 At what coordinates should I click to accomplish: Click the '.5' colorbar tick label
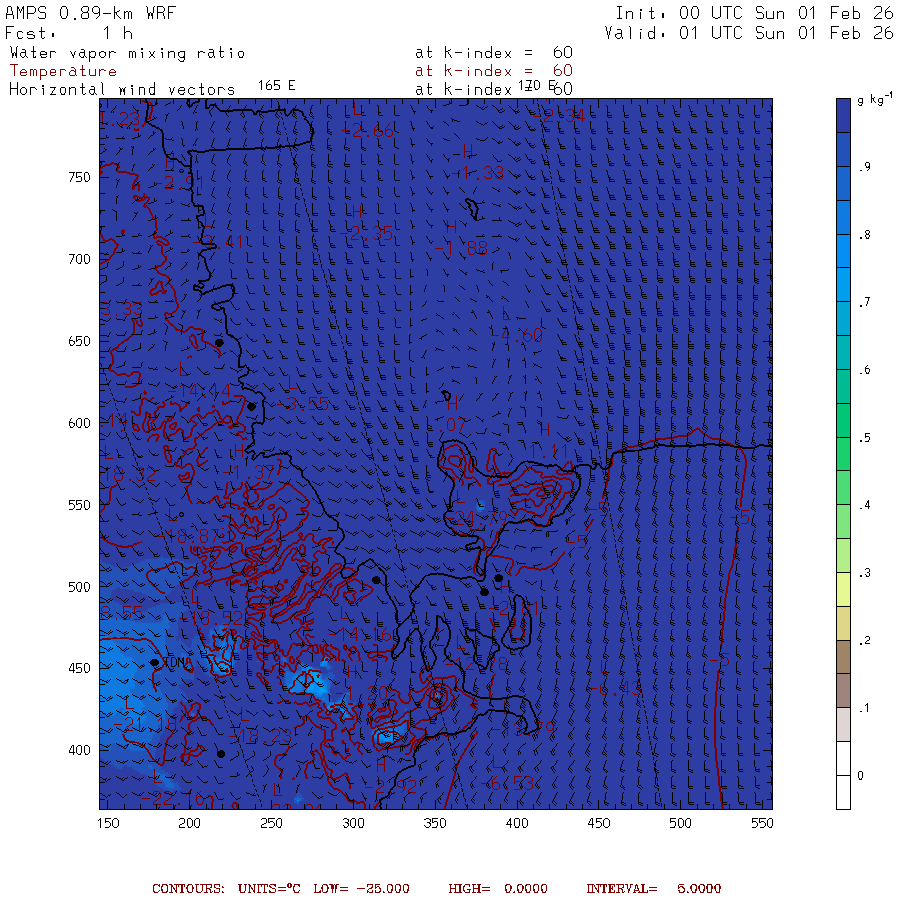tap(865, 438)
